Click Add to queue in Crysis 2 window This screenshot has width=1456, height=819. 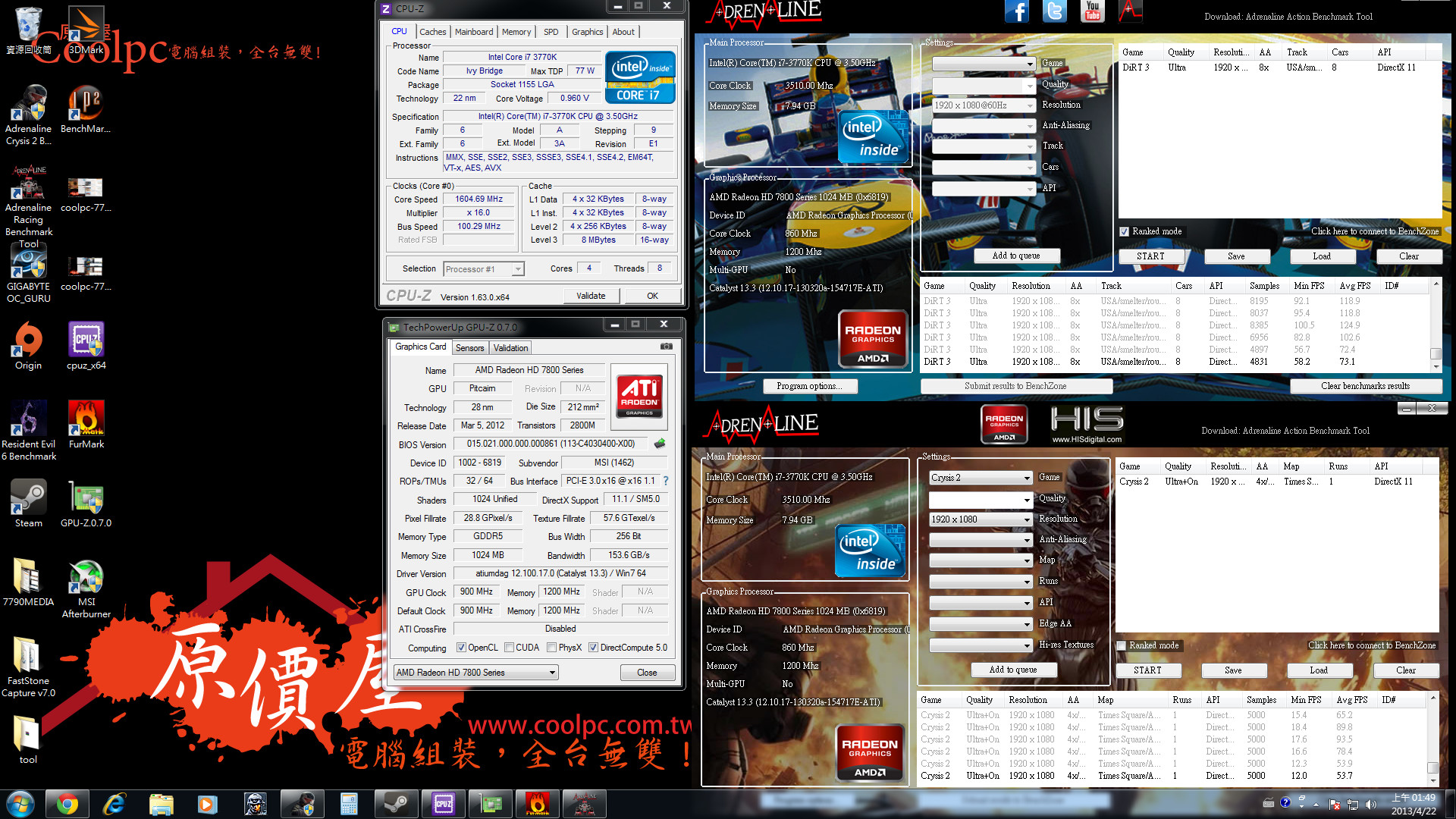1013,670
